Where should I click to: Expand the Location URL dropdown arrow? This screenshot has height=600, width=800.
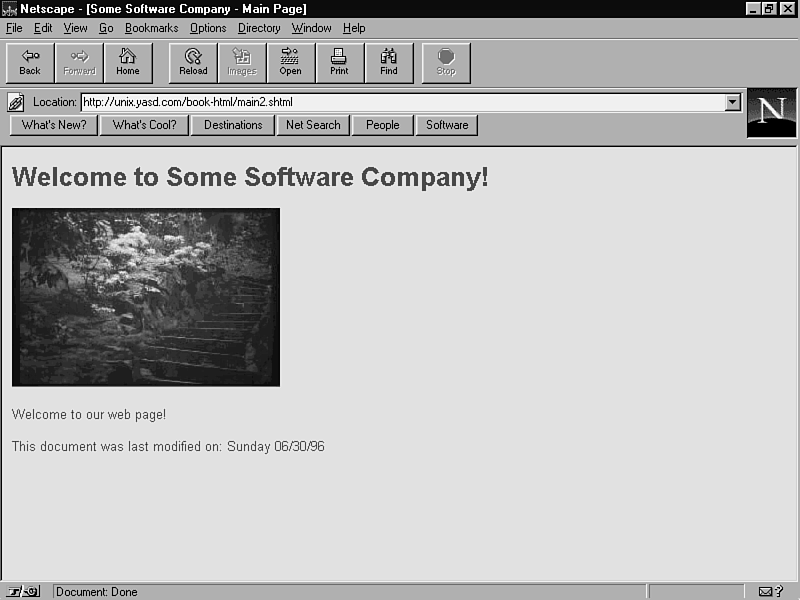tap(732, 102)
